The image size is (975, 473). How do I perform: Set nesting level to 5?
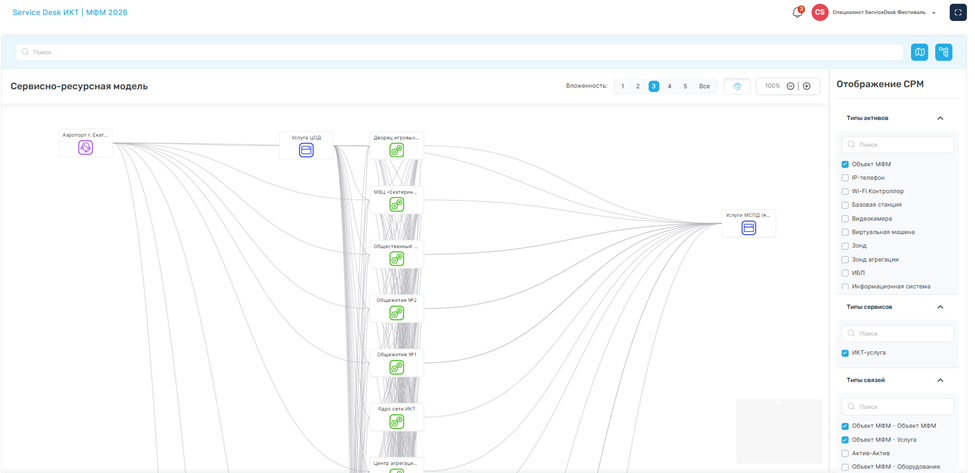685,86
